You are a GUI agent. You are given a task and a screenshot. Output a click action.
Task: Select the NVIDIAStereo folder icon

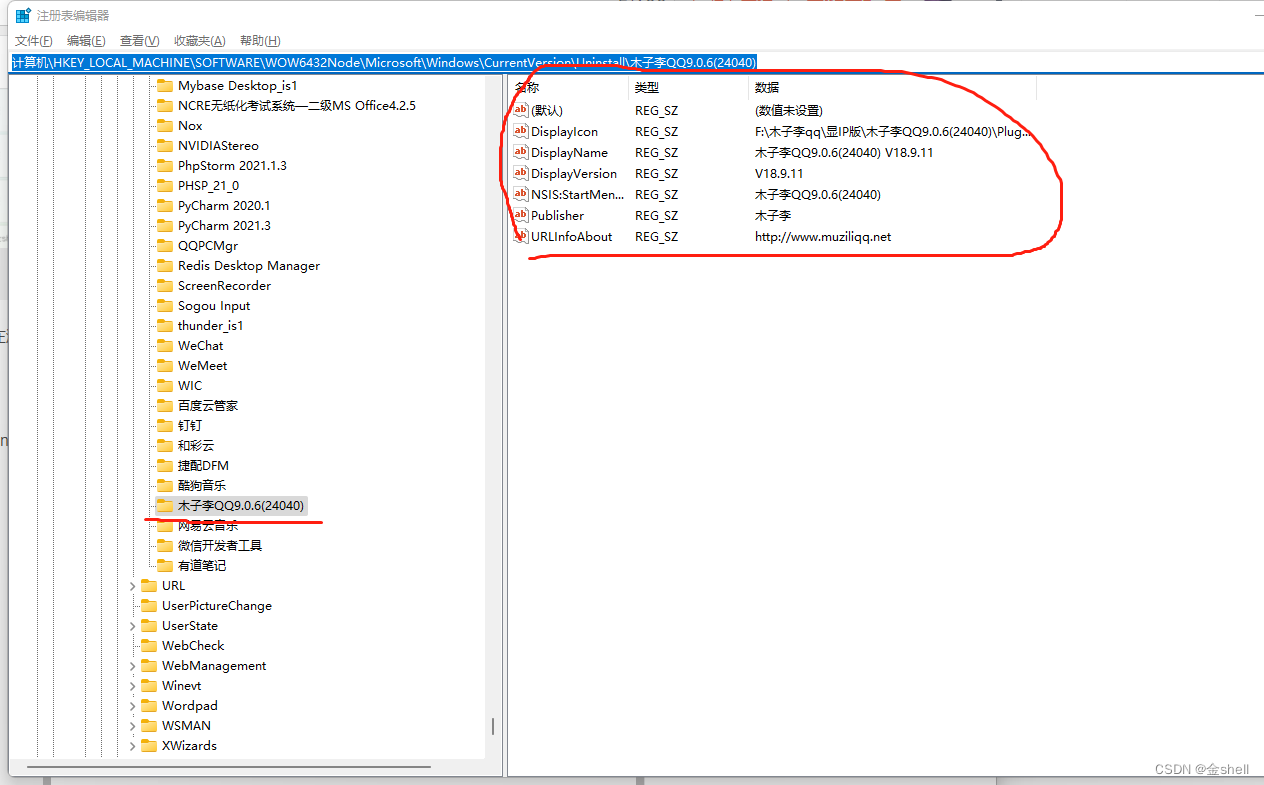(164, 146)
